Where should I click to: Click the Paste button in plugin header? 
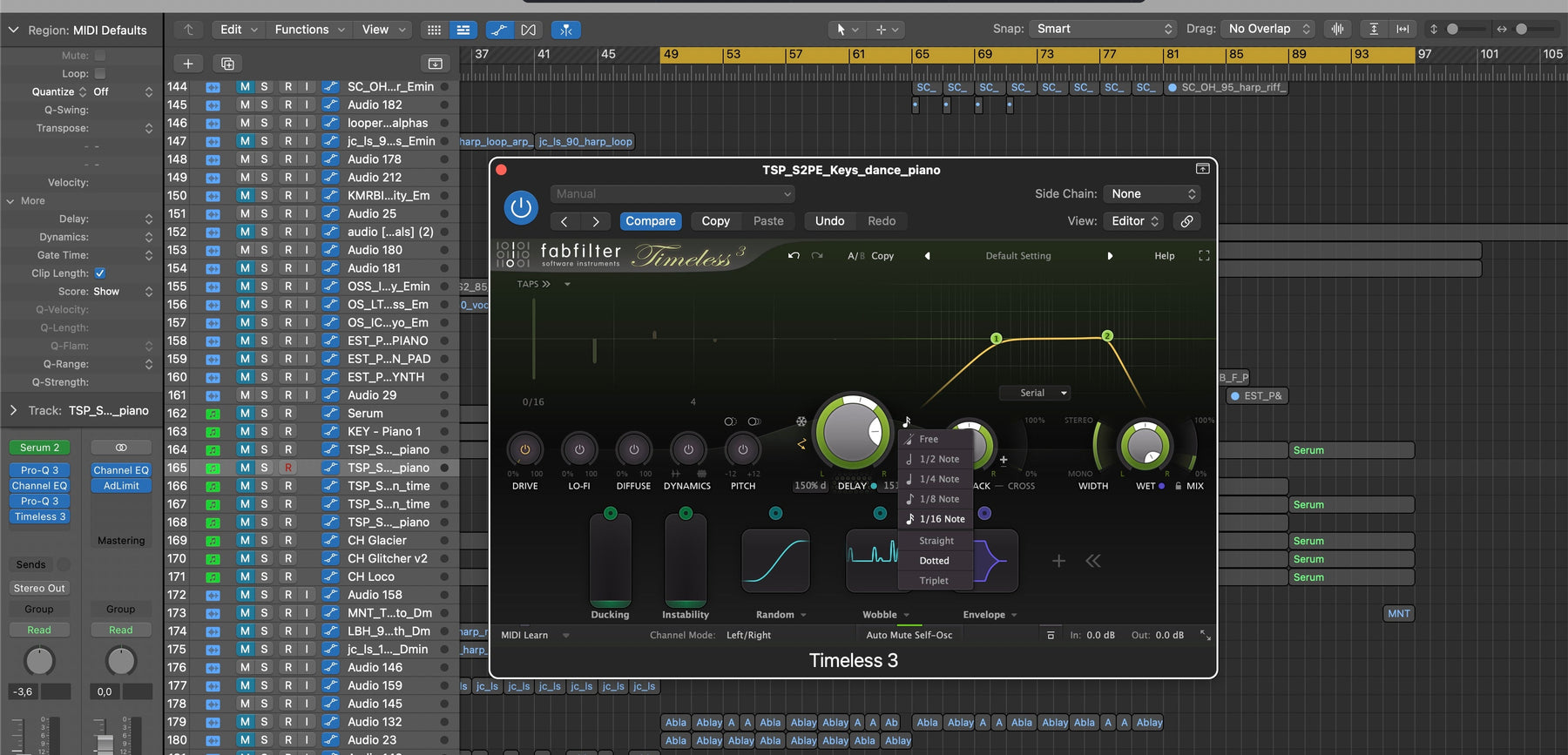(x=768, y=221)
